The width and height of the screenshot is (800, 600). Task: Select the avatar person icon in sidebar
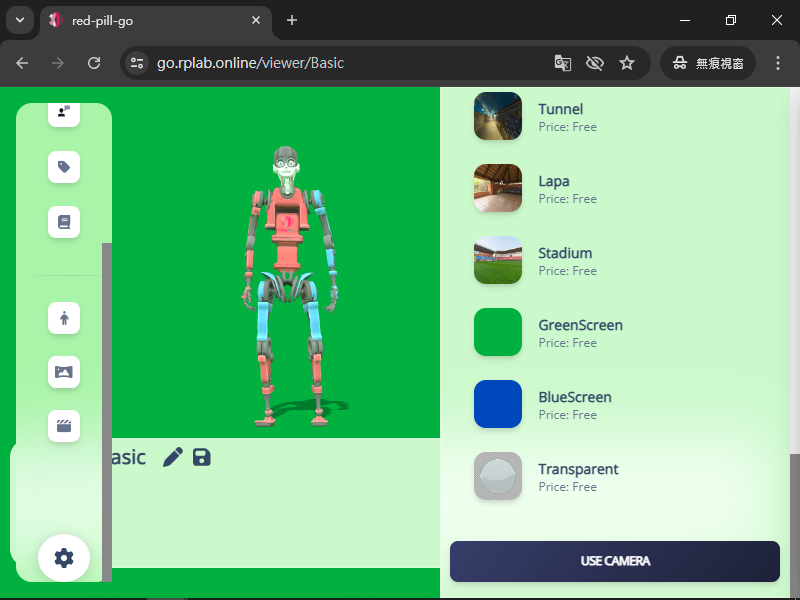pos(64,318)
